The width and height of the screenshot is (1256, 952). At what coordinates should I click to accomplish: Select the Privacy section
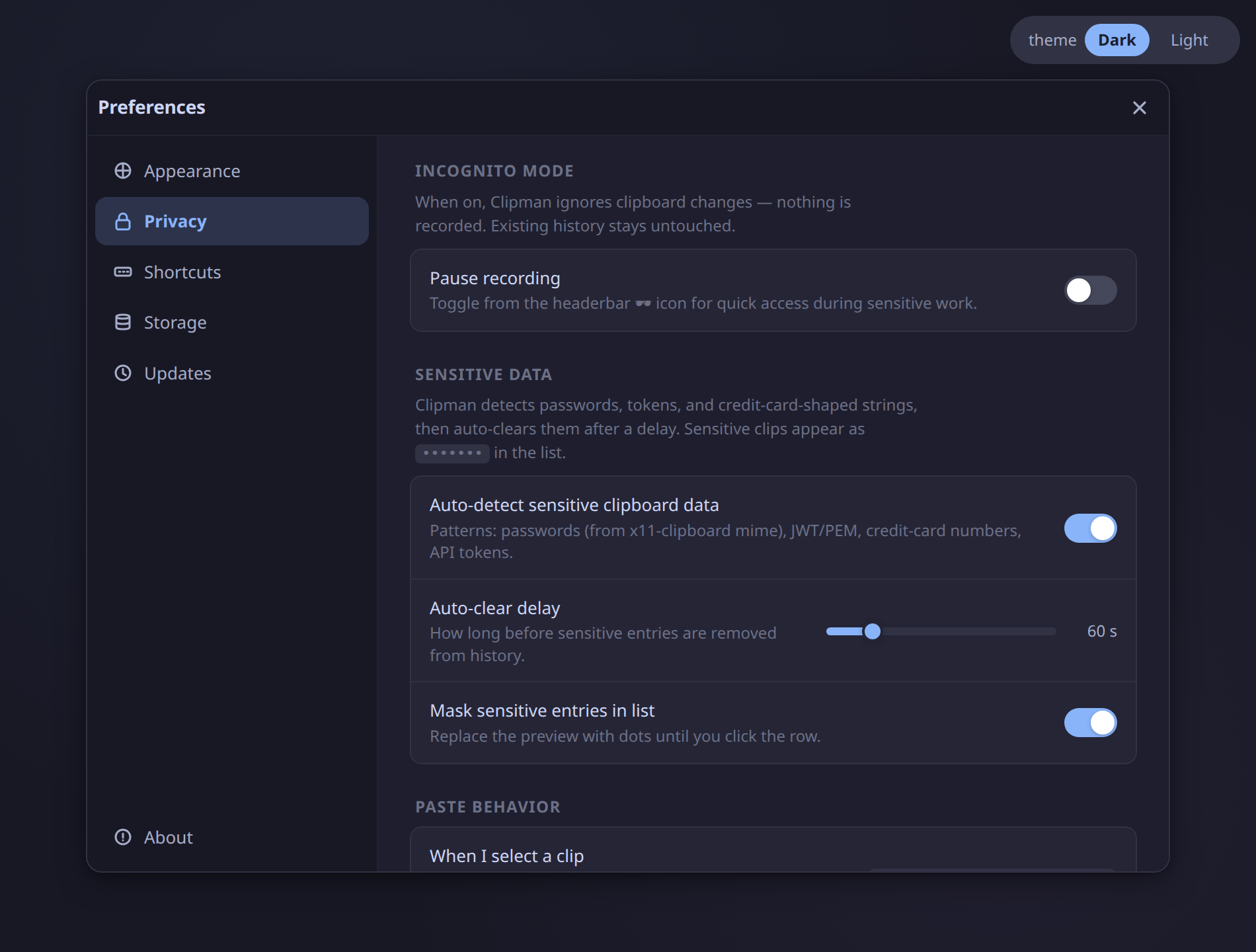point(232,221)
